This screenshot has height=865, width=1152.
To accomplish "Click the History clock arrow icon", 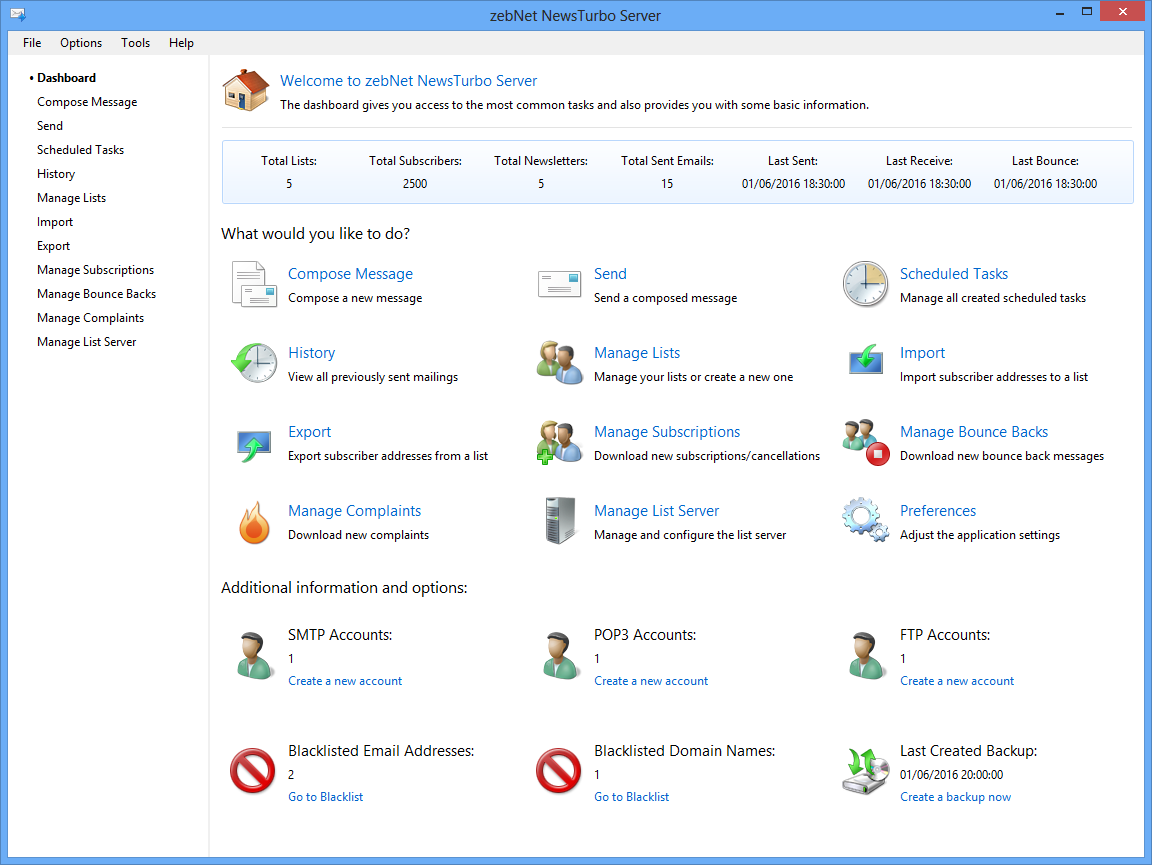I will click(x=253, y=363).
